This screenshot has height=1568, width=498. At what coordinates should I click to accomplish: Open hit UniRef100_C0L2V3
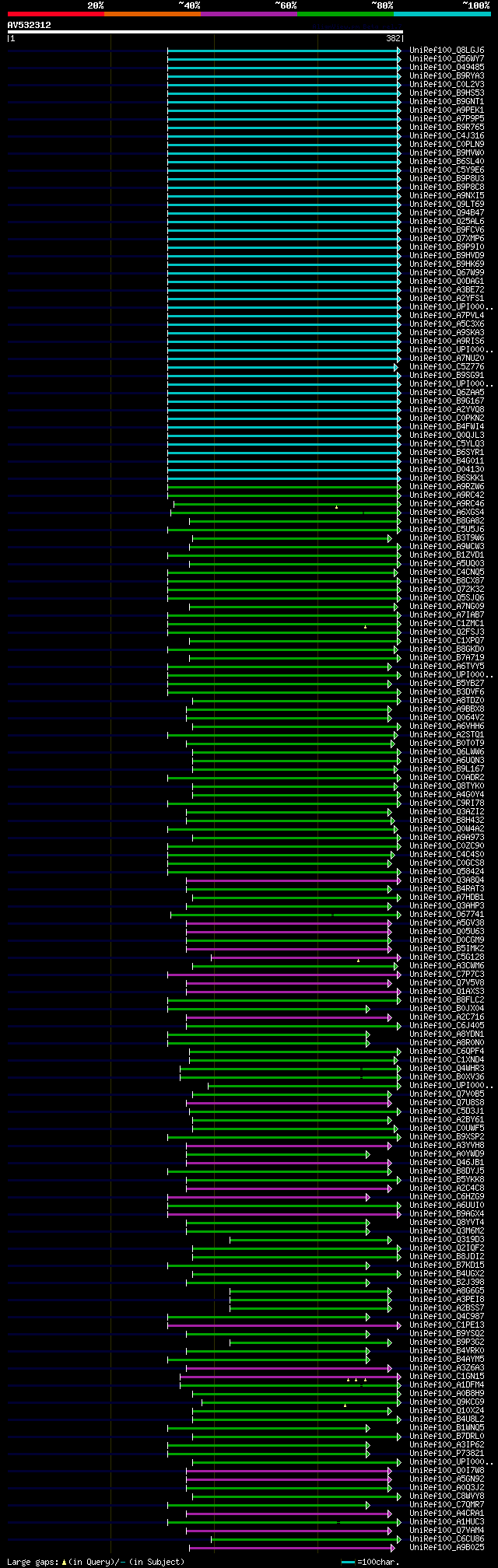447,84
